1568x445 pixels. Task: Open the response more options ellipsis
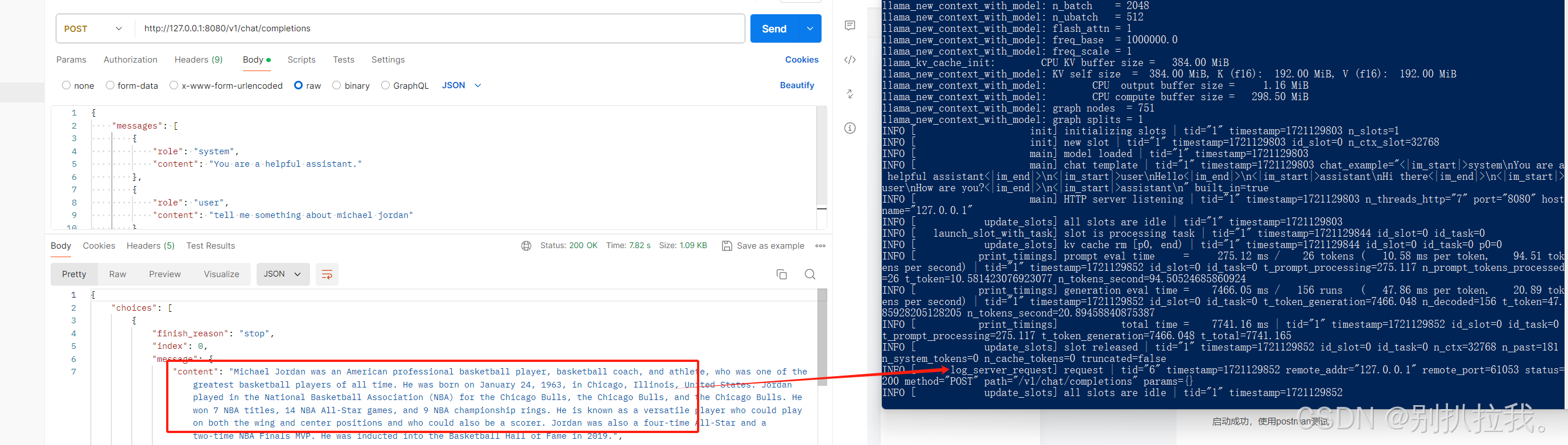(x=820, y=246)
